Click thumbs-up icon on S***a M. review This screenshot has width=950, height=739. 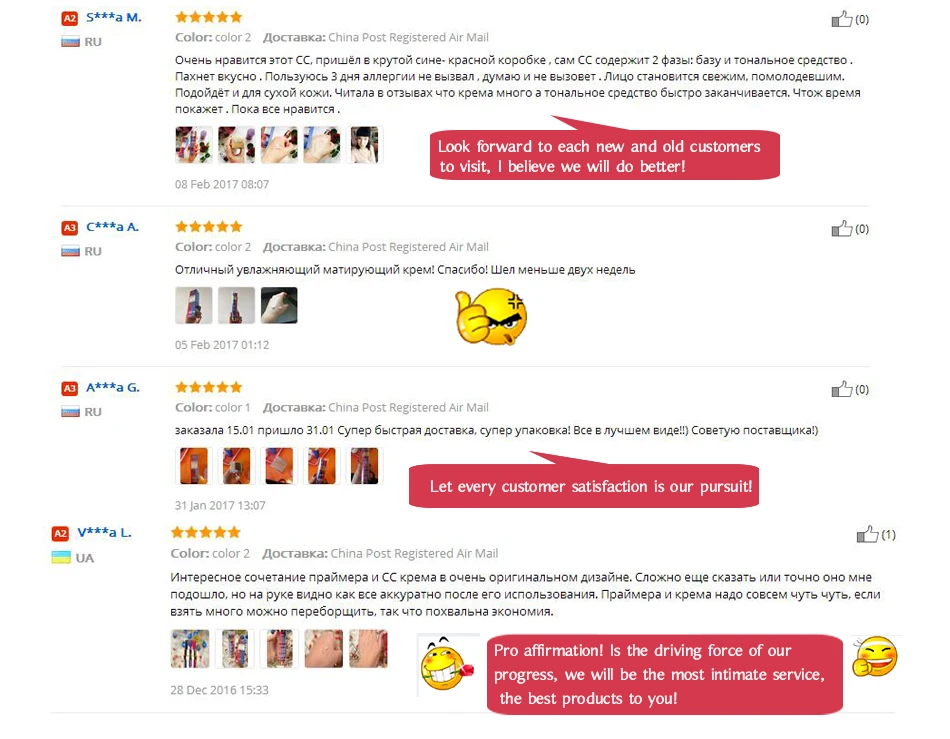[x=842, y=19]
